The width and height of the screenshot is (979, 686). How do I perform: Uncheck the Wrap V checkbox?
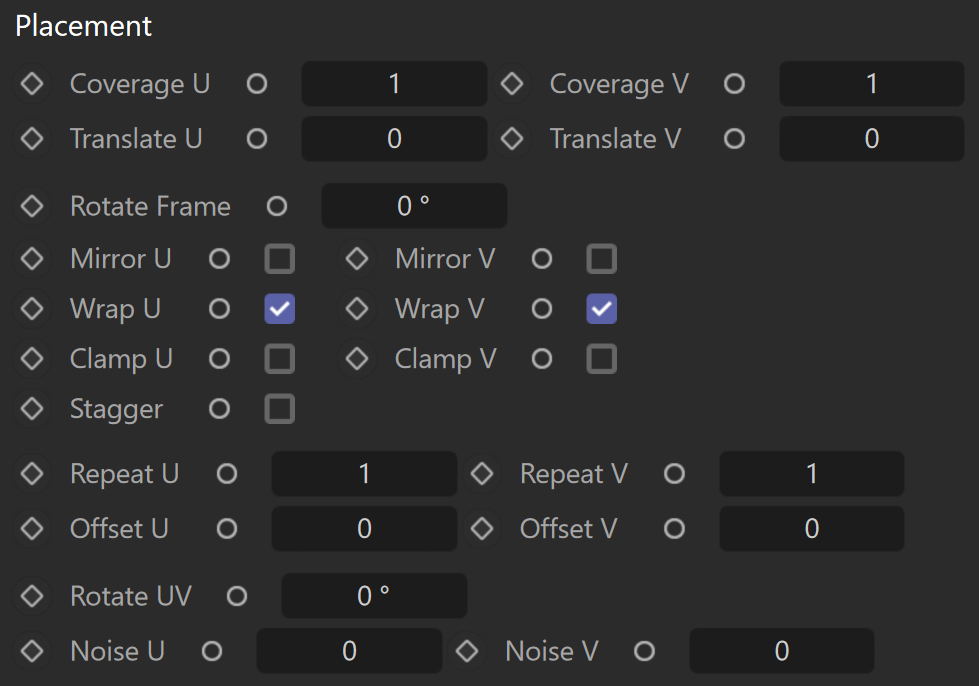pyautogui.click(x=602, y=309)
